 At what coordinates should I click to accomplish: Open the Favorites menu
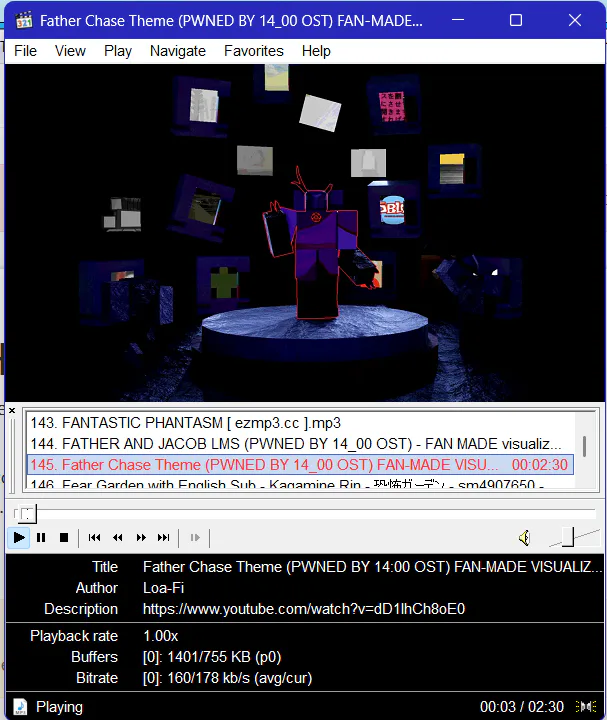tap(253, 51)
